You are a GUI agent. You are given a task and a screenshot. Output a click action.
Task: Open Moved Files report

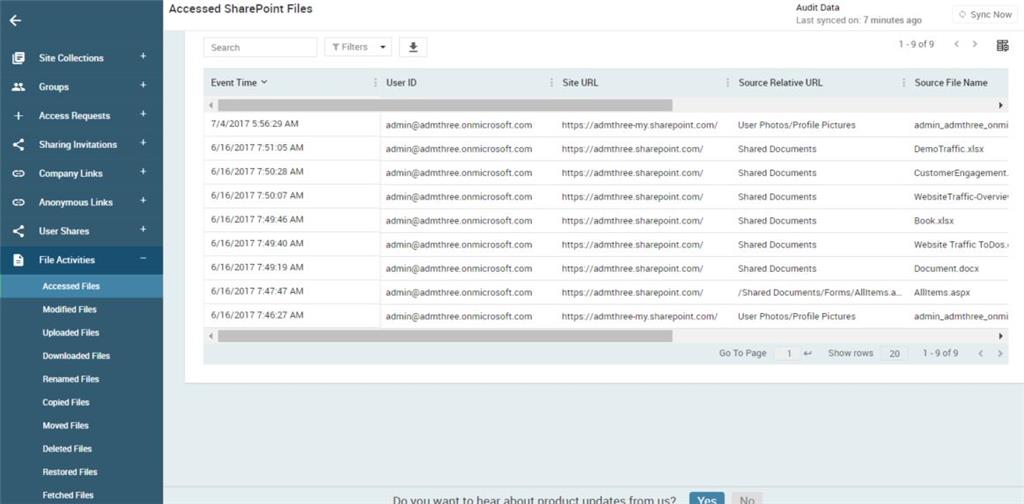point(65,426)
